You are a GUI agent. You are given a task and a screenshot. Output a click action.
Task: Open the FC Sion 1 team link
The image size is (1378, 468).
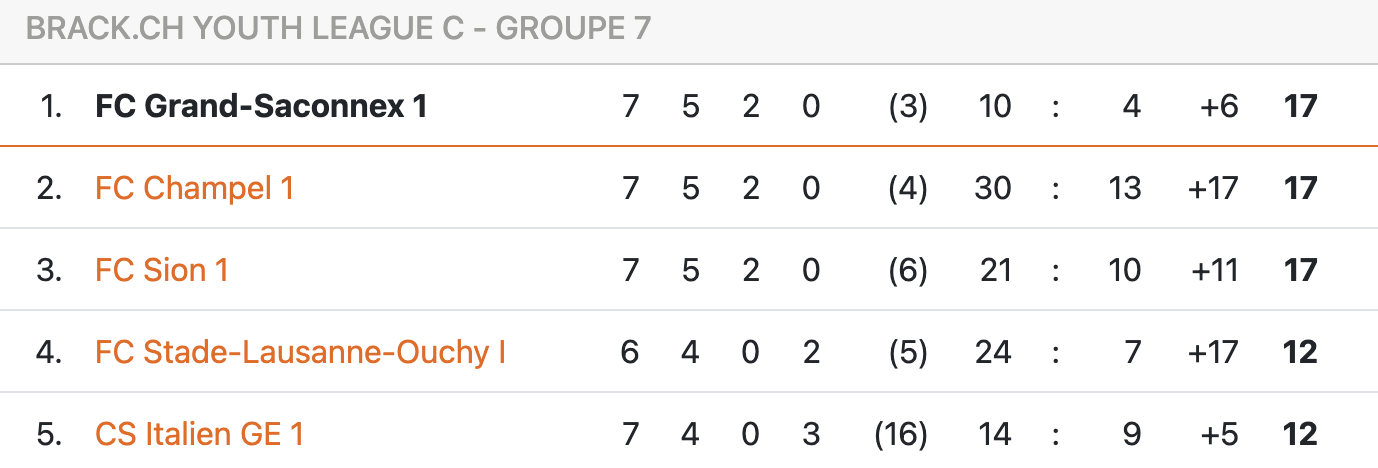tap(161, 270)
